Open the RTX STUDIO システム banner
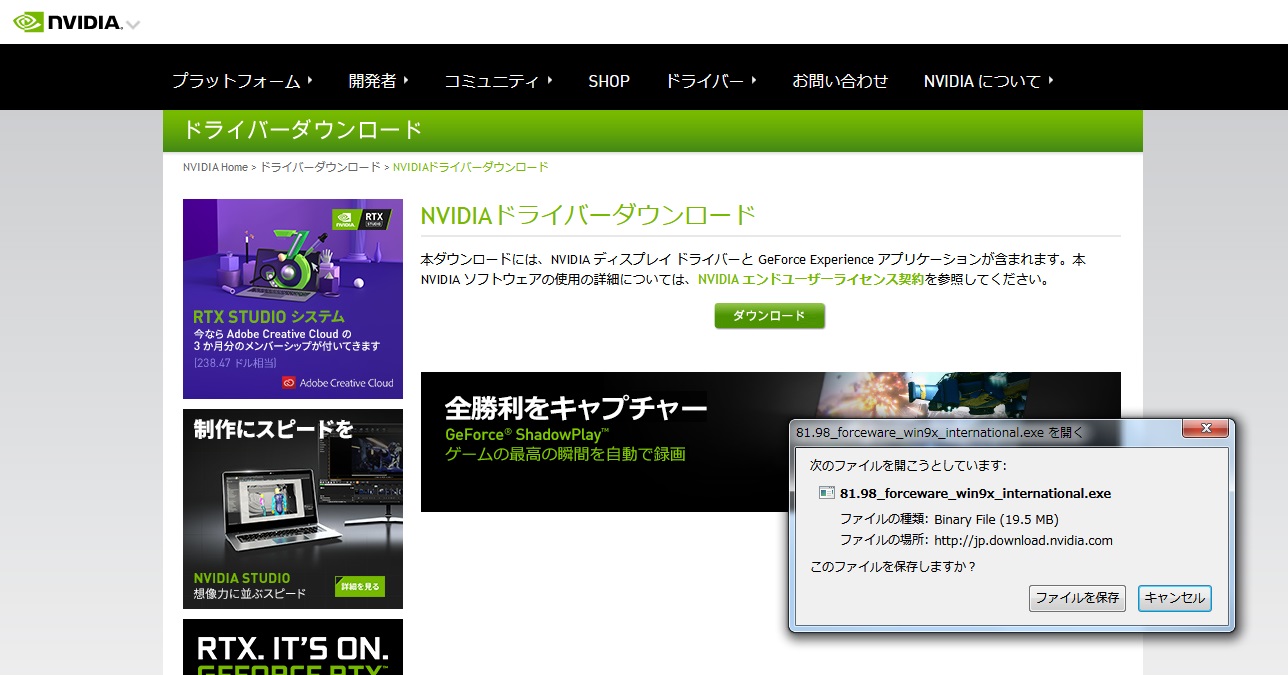The image size is (1288, 675). pos(293,299)
